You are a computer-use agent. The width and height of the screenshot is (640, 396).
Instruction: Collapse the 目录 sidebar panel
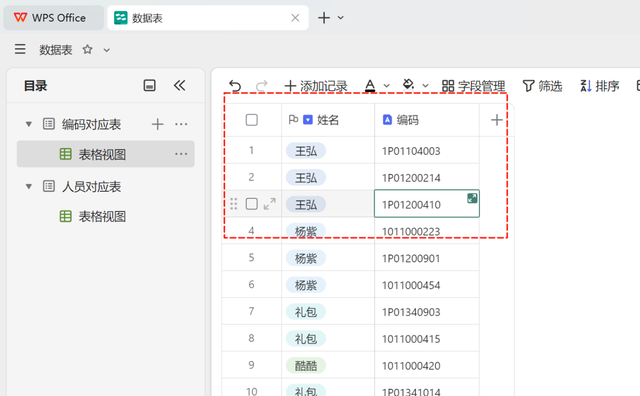179,85
